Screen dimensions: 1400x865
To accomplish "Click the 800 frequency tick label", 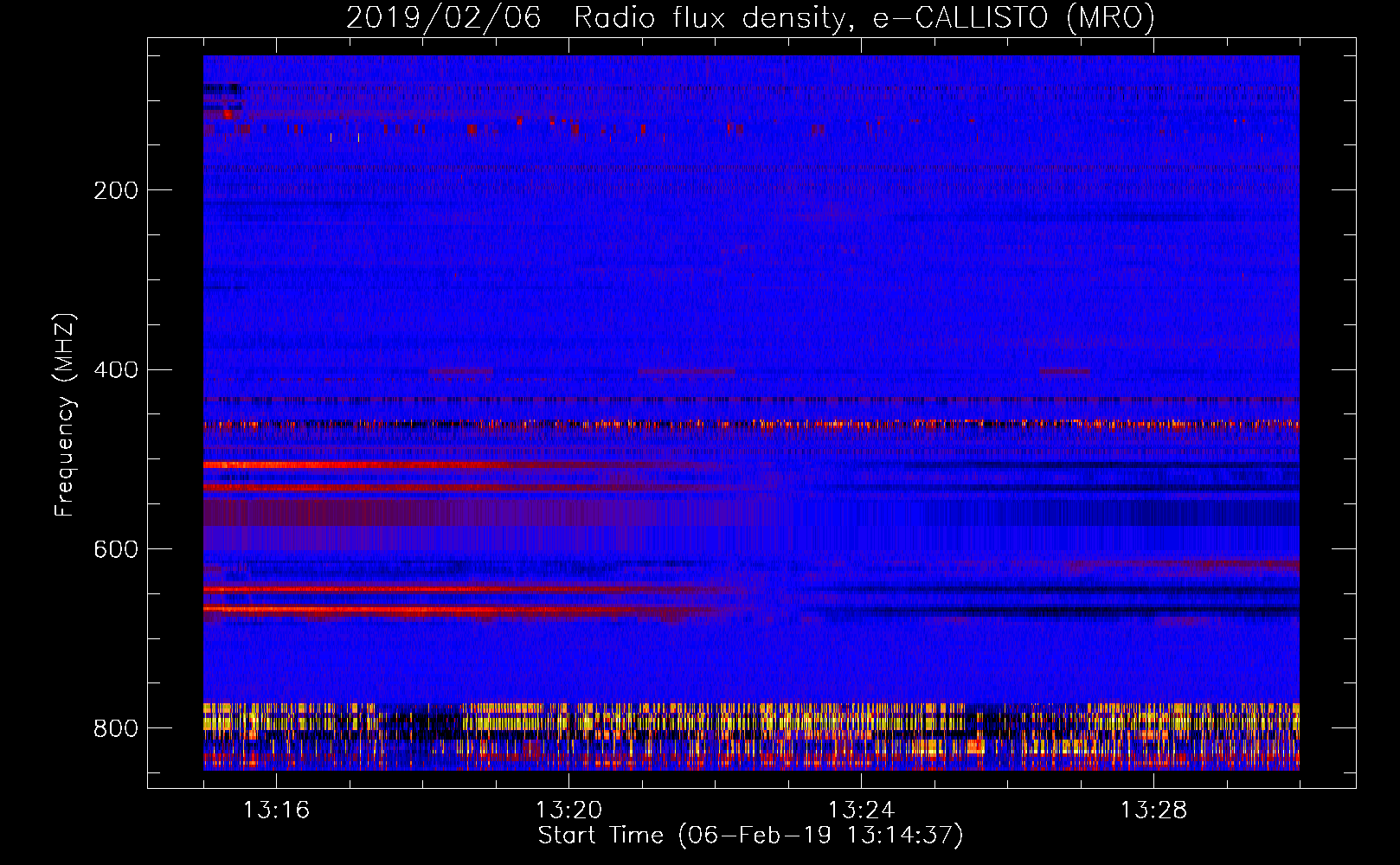I will point(116,728).
